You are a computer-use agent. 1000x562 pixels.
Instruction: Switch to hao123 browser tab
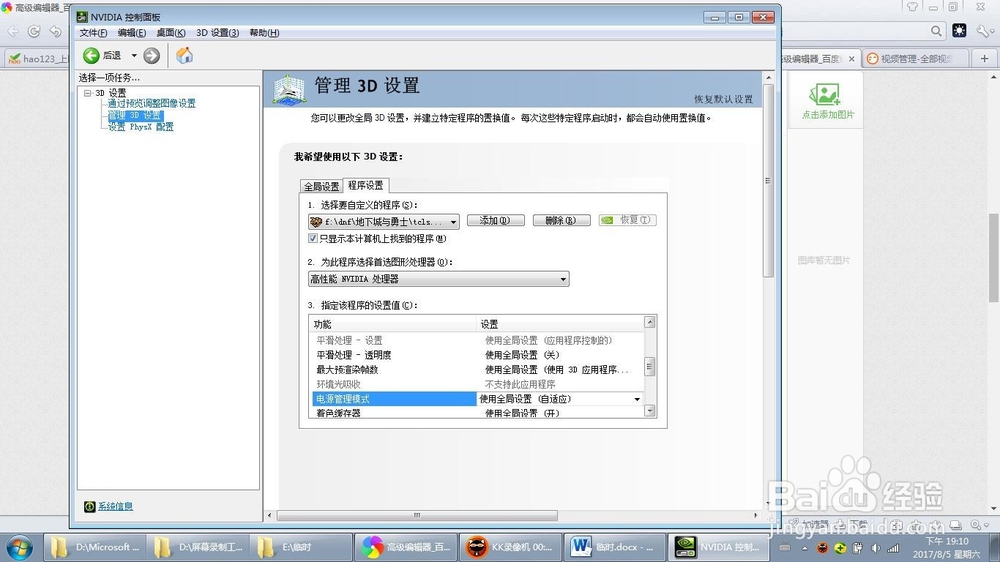(37, 59)
